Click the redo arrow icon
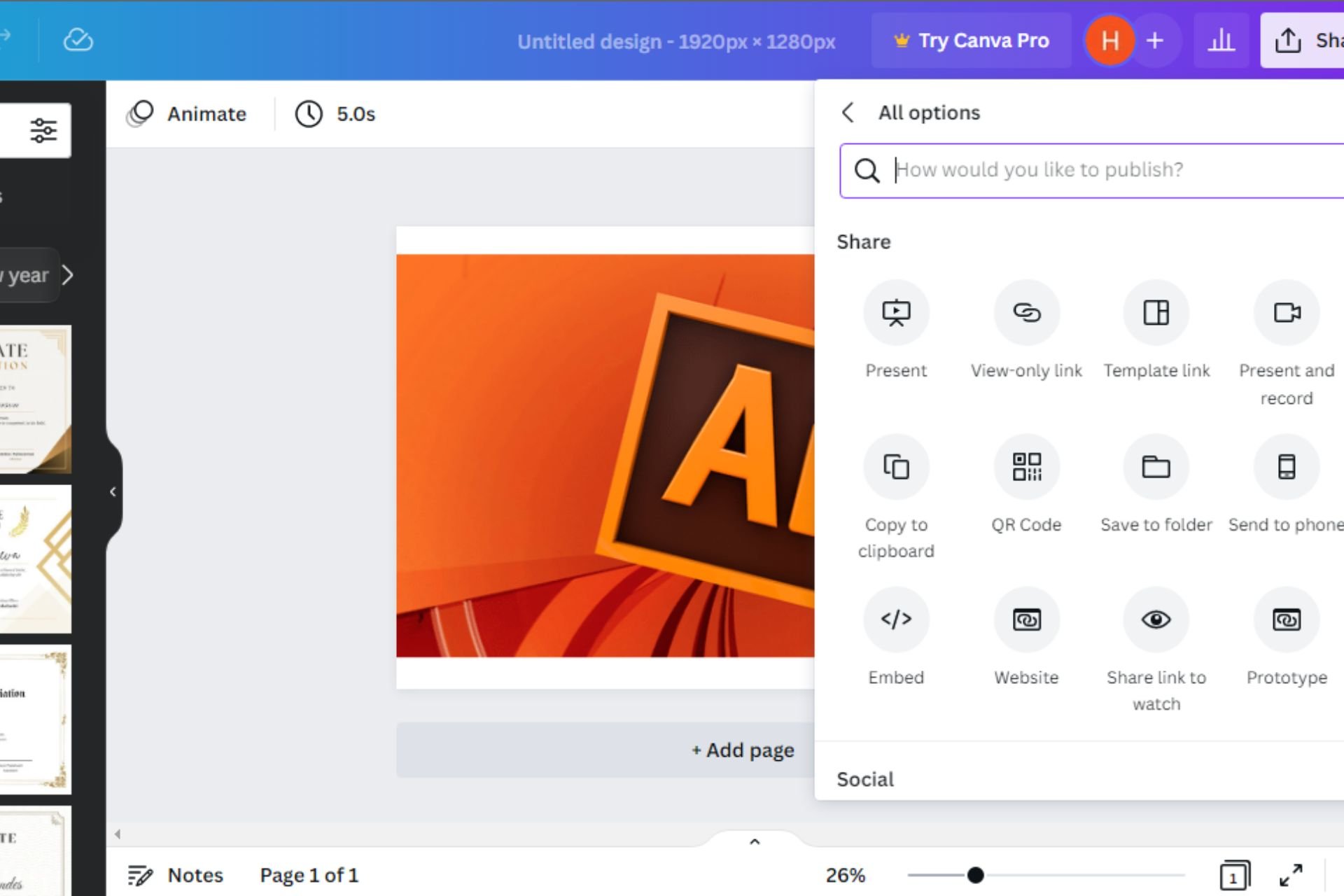This screenshot has width=1344, height=896. [6, 35]
